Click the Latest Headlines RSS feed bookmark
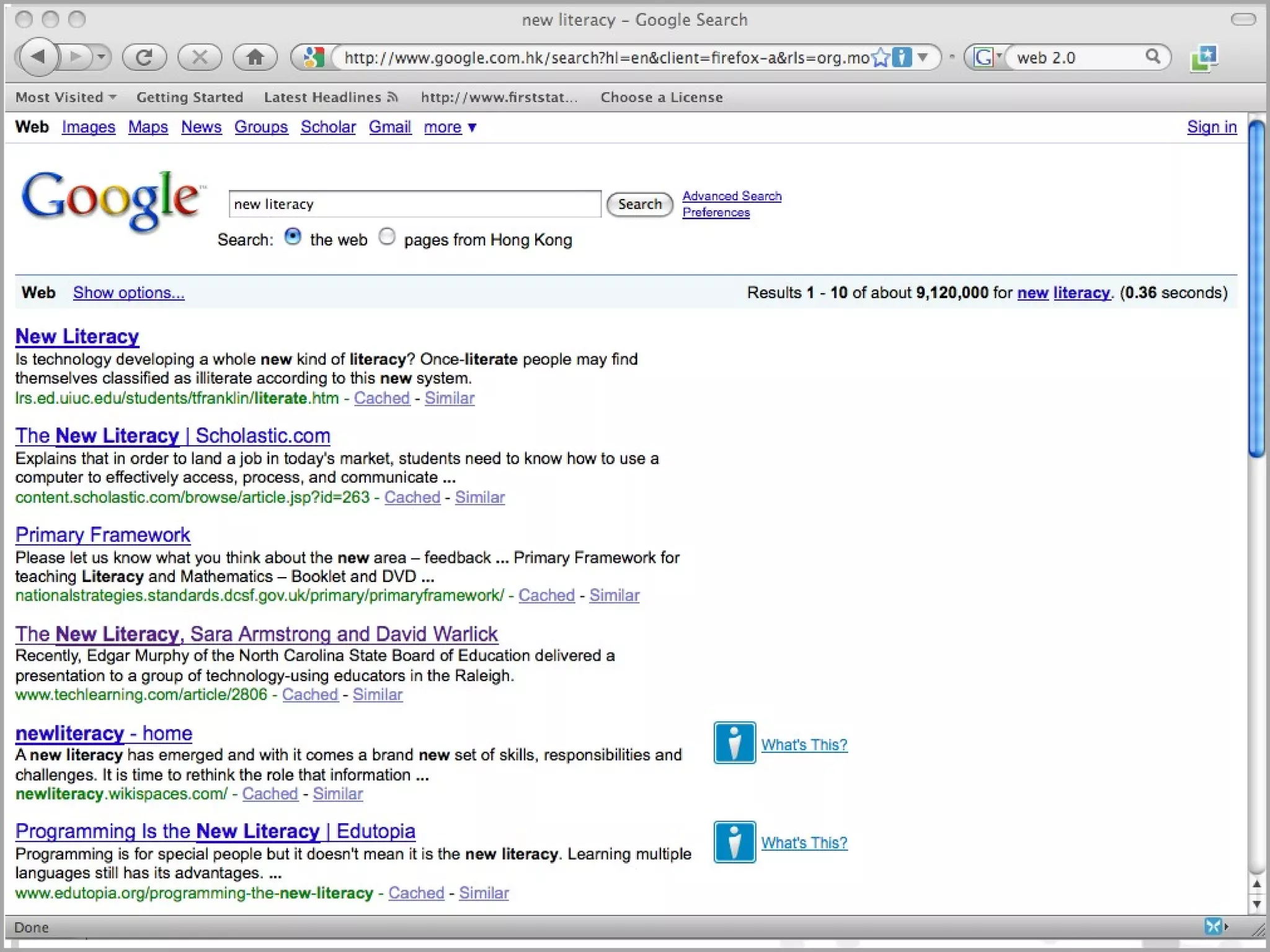The height and width of the screenshot is (952, 1270). 331,97
